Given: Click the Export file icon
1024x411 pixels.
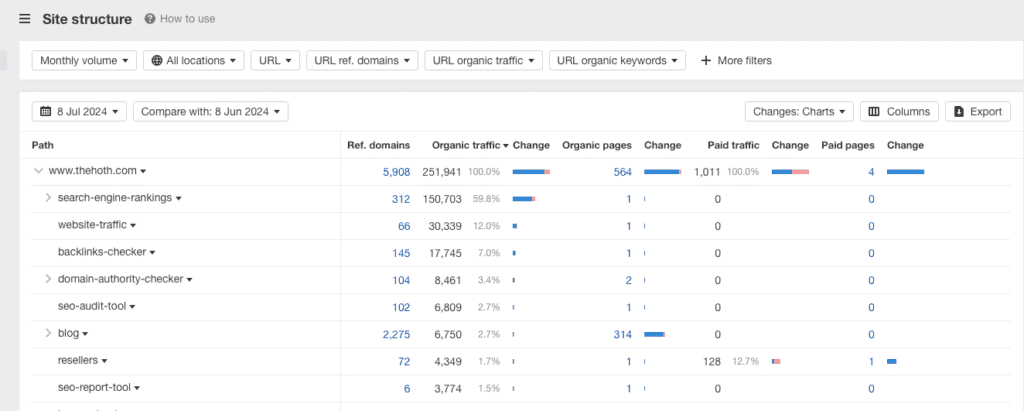Looking at the screenshot, I should [x=958, y=112].
